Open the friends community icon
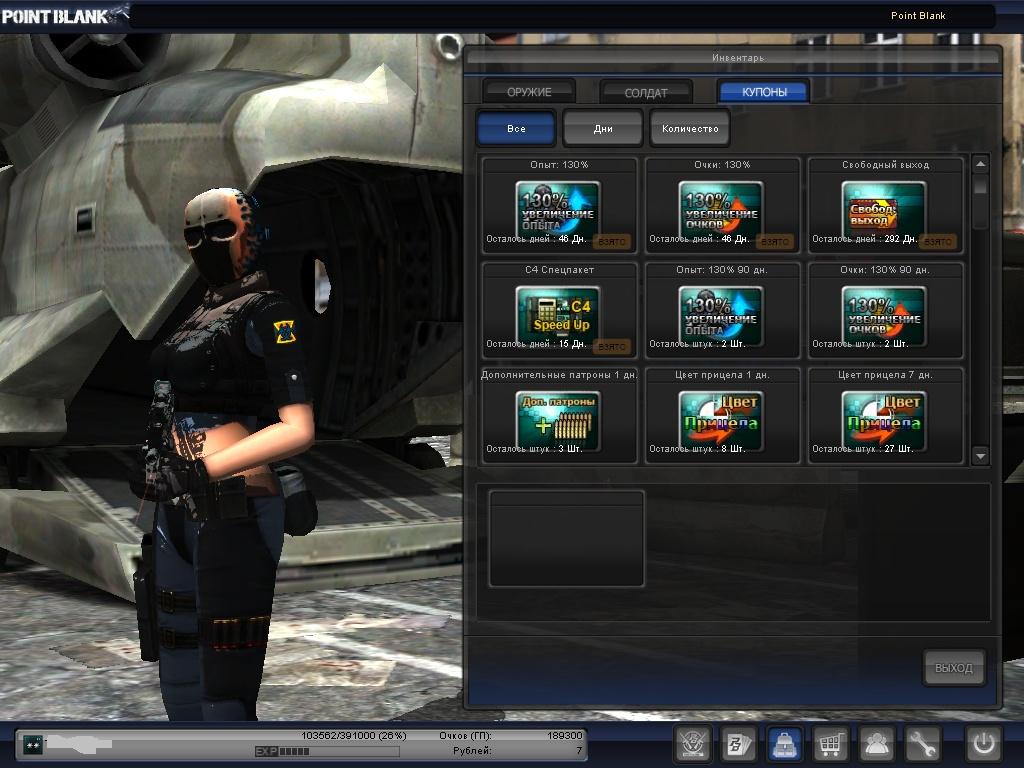This screenshot has width=1024, height=768. coord(877,744)
